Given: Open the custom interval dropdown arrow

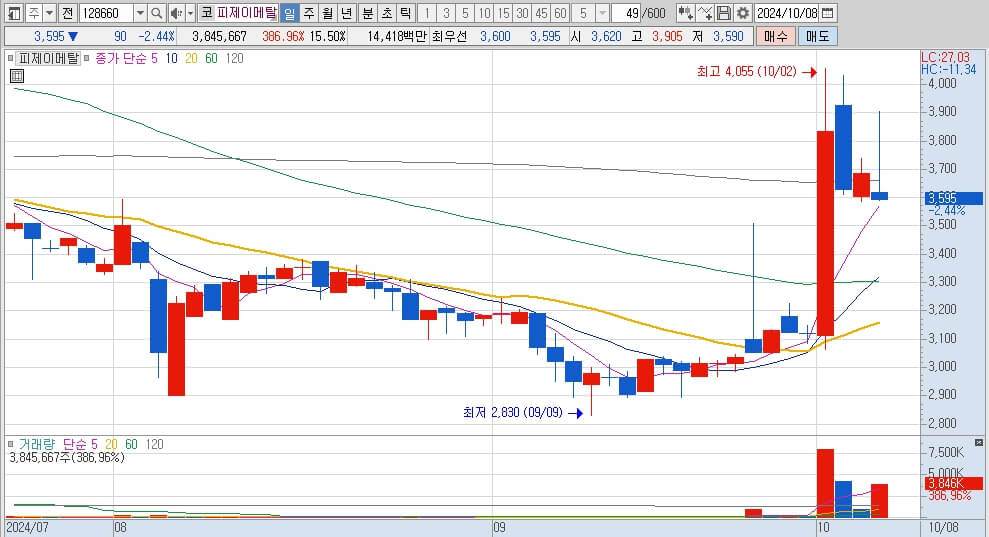Looking at the screenshot, I should pyautogui.click(x=602, y=13).
